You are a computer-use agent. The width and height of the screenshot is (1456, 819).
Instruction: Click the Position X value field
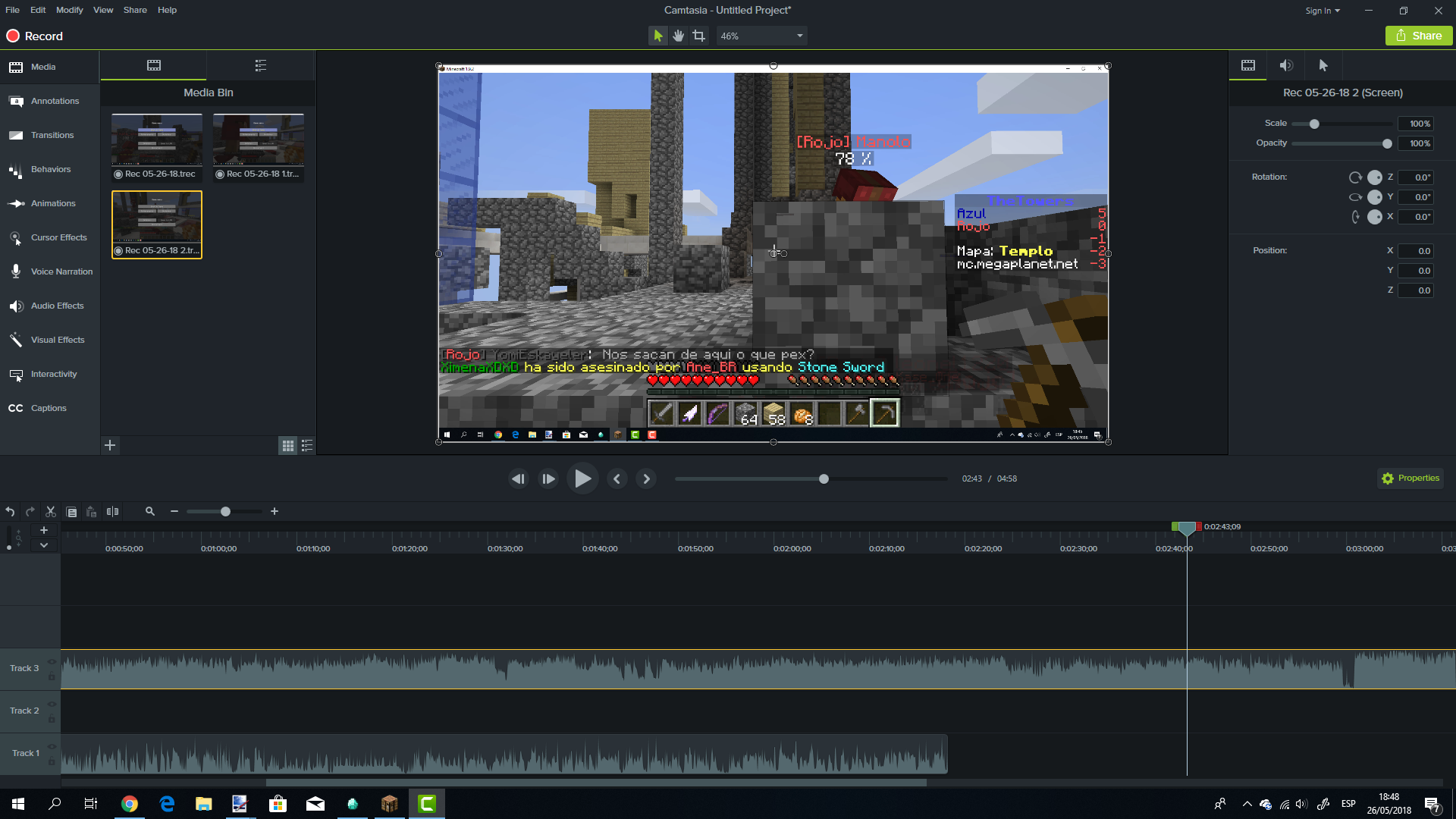click(x=1416, y=251)
